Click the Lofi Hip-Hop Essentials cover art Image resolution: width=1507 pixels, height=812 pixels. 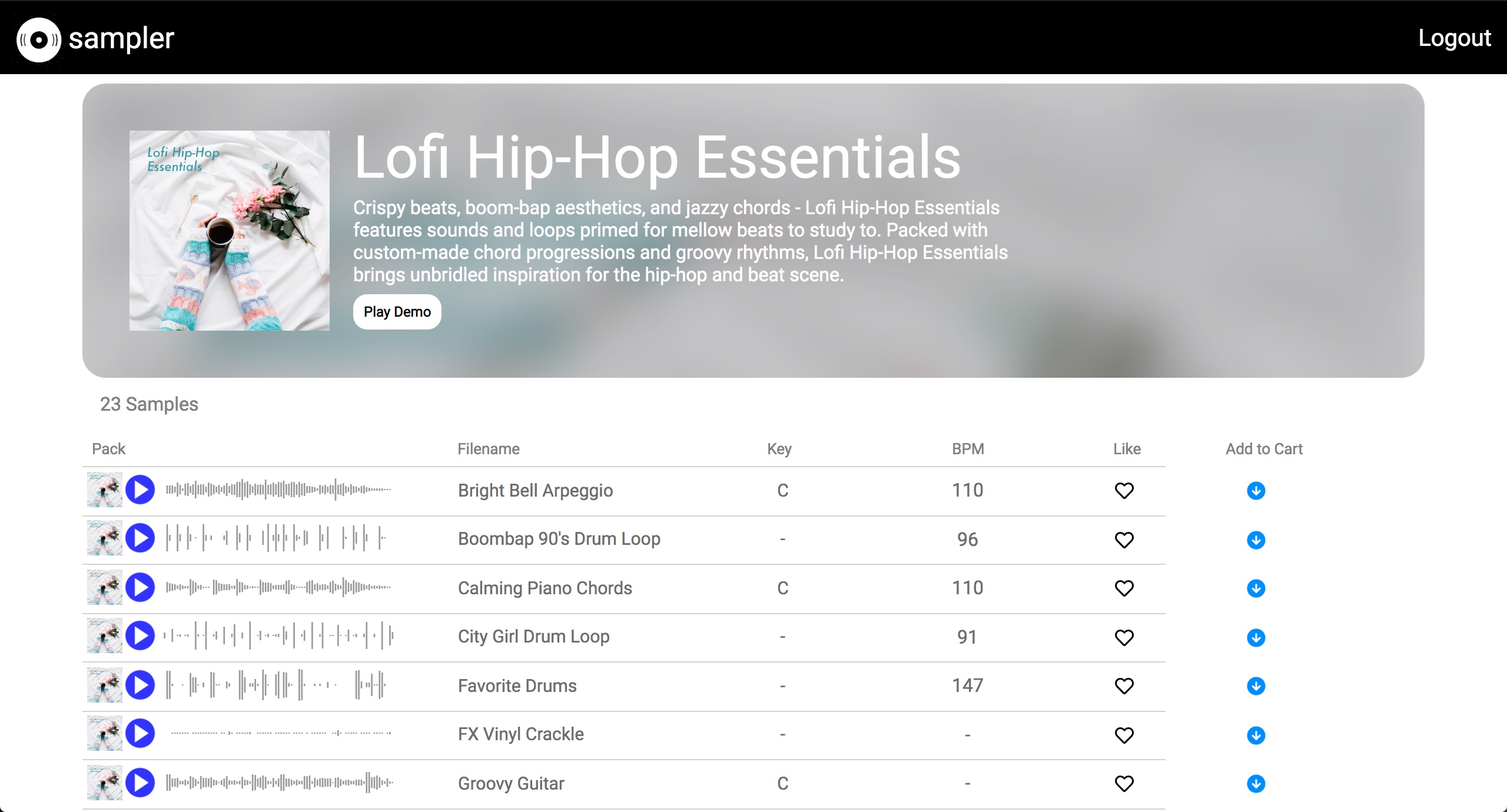(x=230, y=231)
